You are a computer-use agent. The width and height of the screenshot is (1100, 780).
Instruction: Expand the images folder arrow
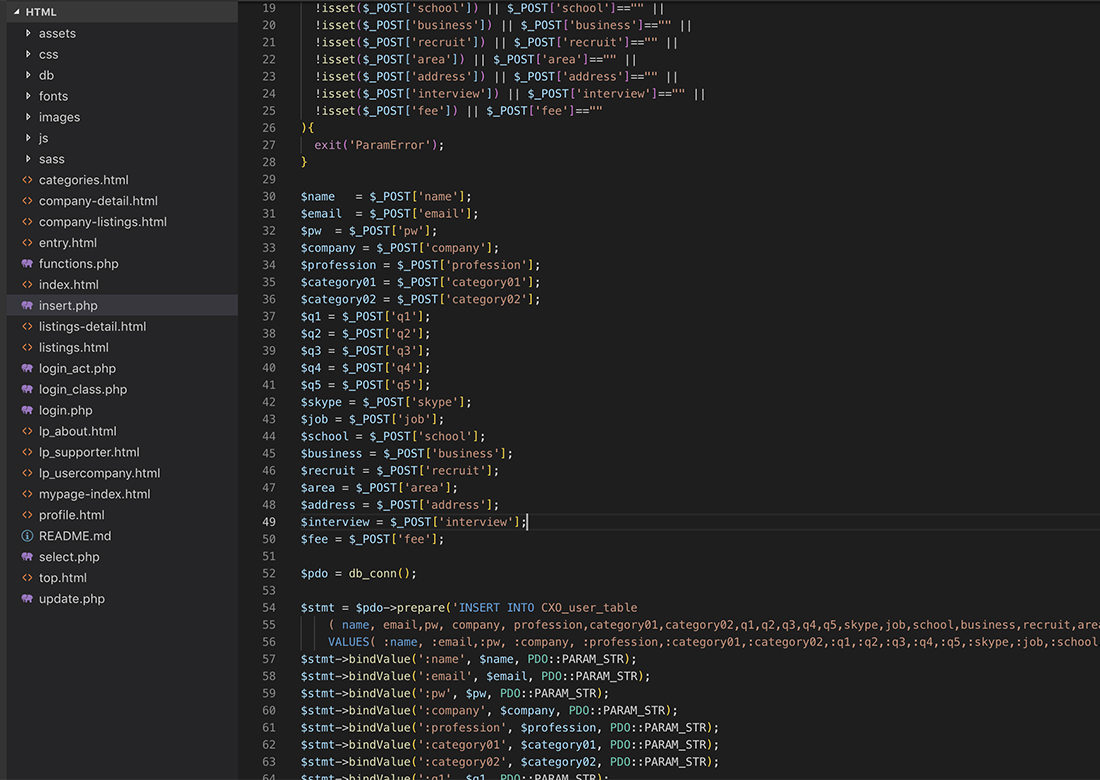(x=28, y=117)
